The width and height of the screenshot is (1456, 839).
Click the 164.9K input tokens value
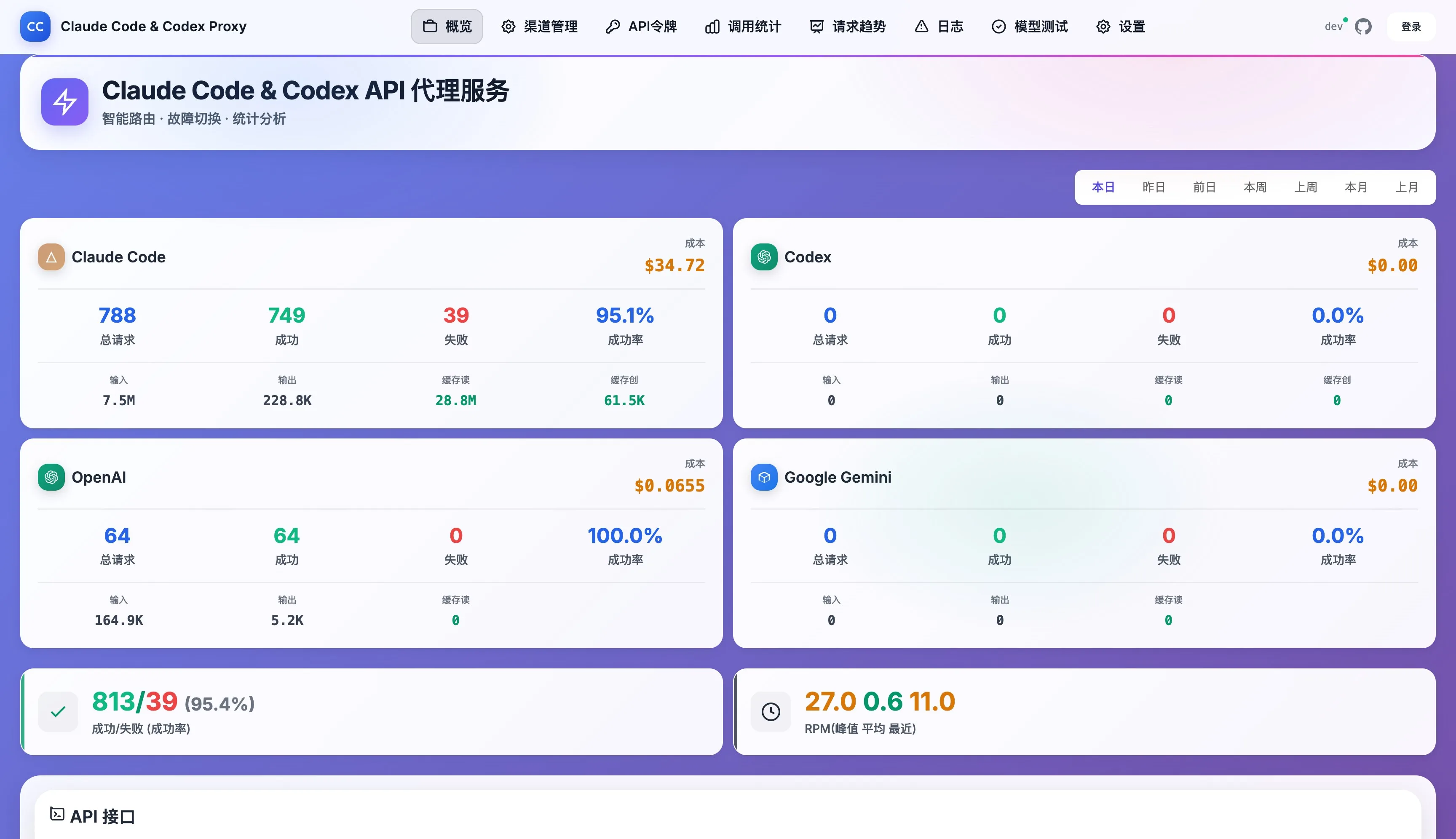pos(119,620)
